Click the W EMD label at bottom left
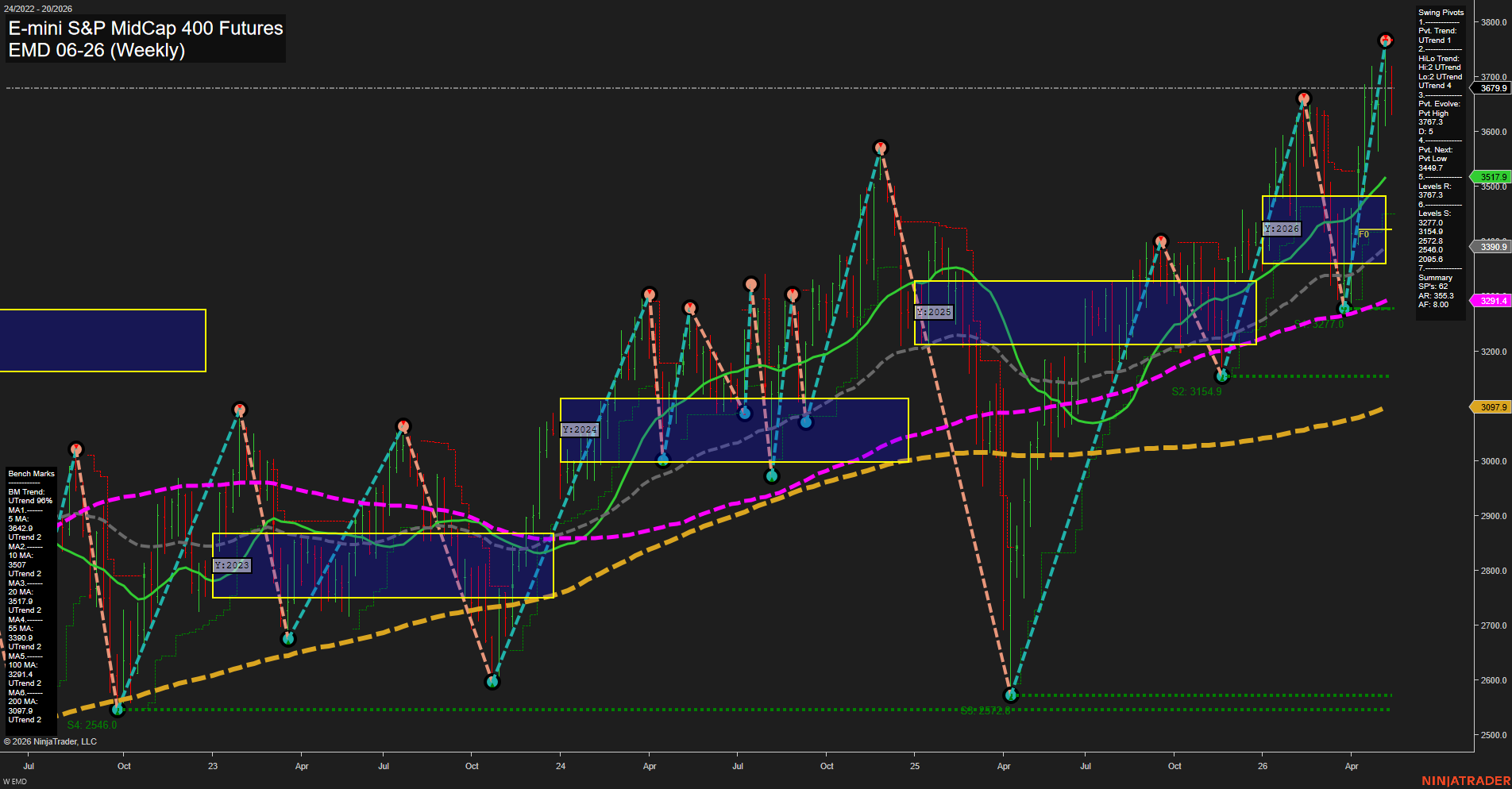Viewport: 1512px width, 789px height. (14, 782)
